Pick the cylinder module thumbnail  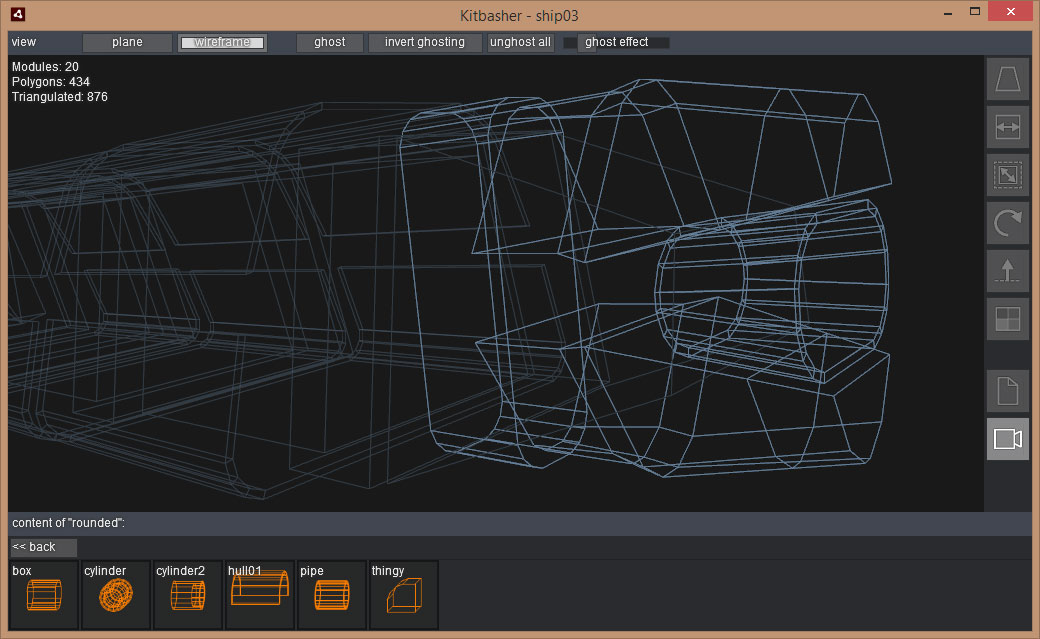pos(115,595)
